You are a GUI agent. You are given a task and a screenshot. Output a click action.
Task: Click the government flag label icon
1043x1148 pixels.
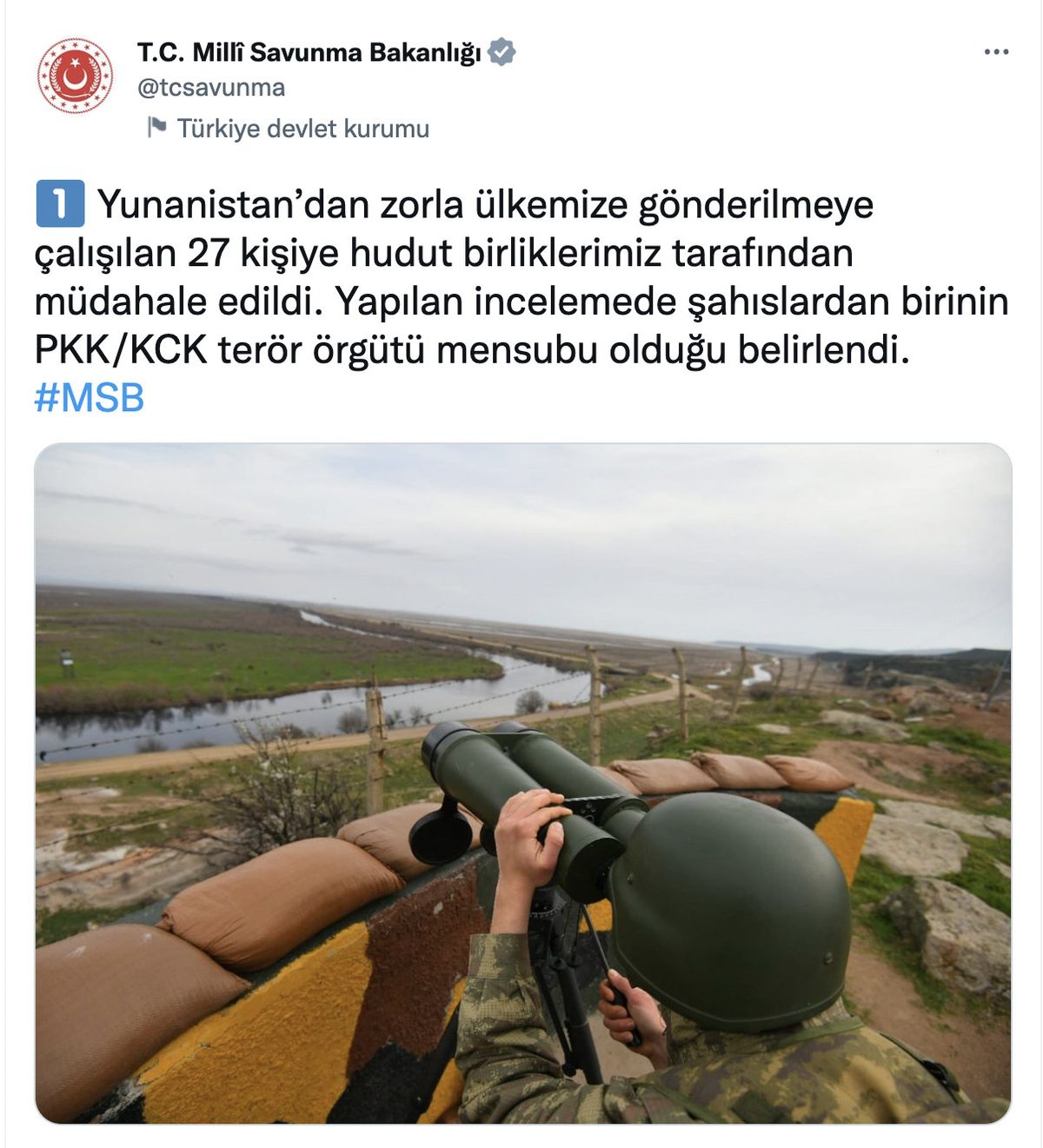(x=156, y=128)
